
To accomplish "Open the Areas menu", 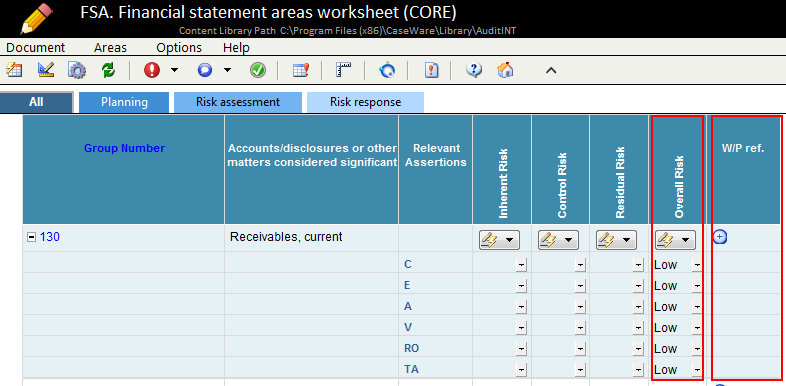I will click(x=110, y=48).
